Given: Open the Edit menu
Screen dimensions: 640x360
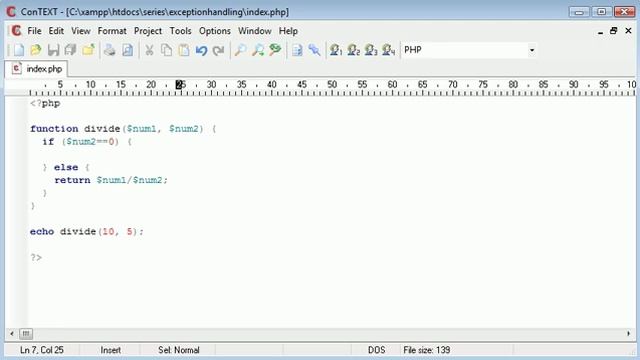Looking at the screenshot, I should click(x=56, y=31).
